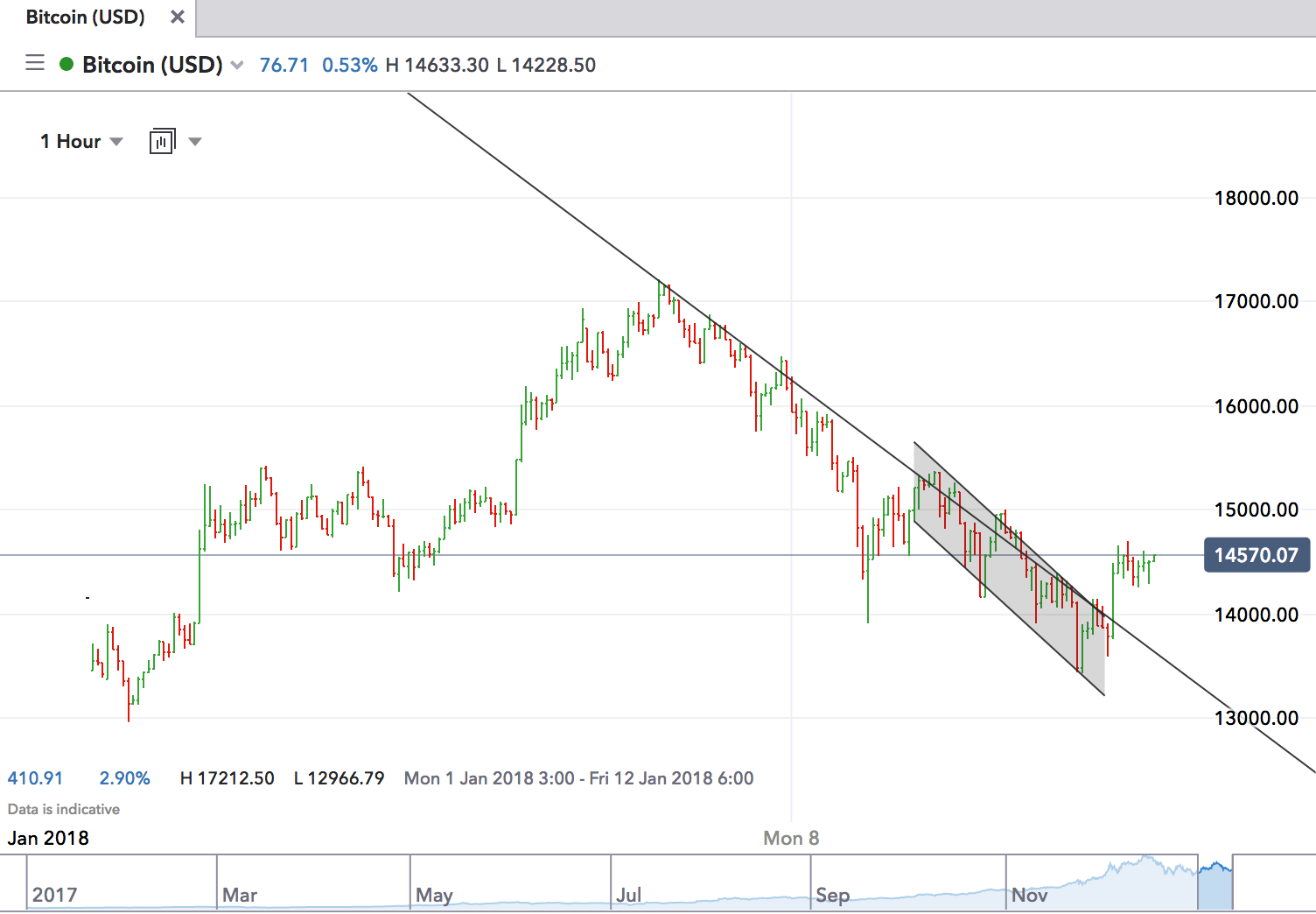Viewport: 1316px width, 914px height.
Task: Click the H 14633.30 daily high
Action: click(x=437, y=65)
